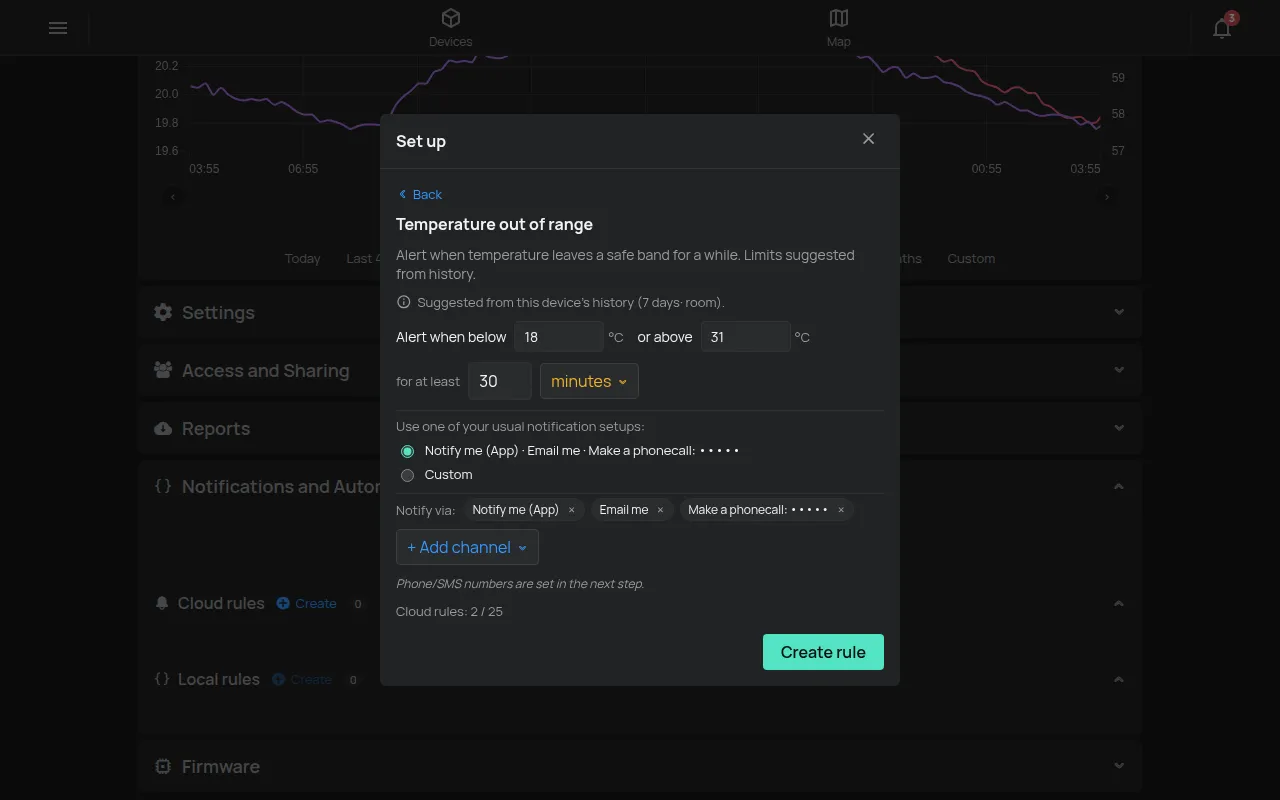Viewport: 1280px width, 800px height.
Task: Click the chart's right arrow
Action: 1107,197
